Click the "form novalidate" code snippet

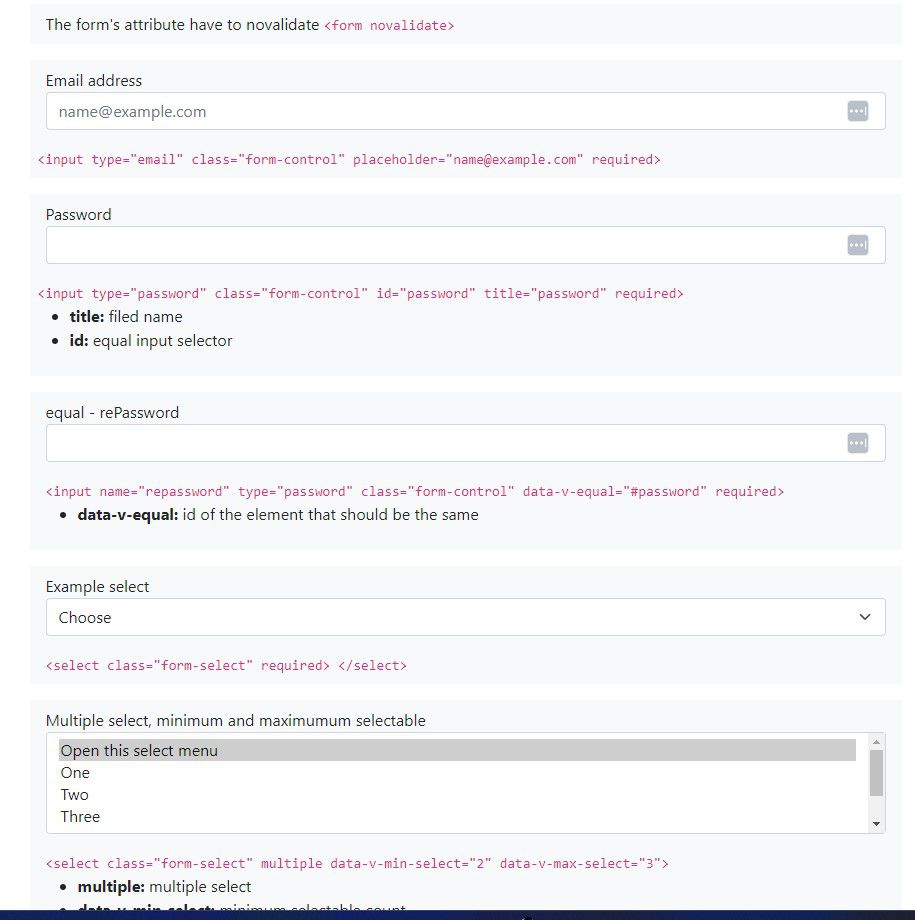coord(389,26)
